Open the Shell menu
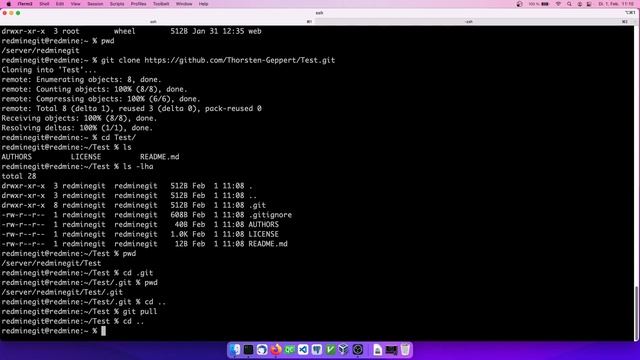Screen dimensions: 640x360 tap(44, 4)
